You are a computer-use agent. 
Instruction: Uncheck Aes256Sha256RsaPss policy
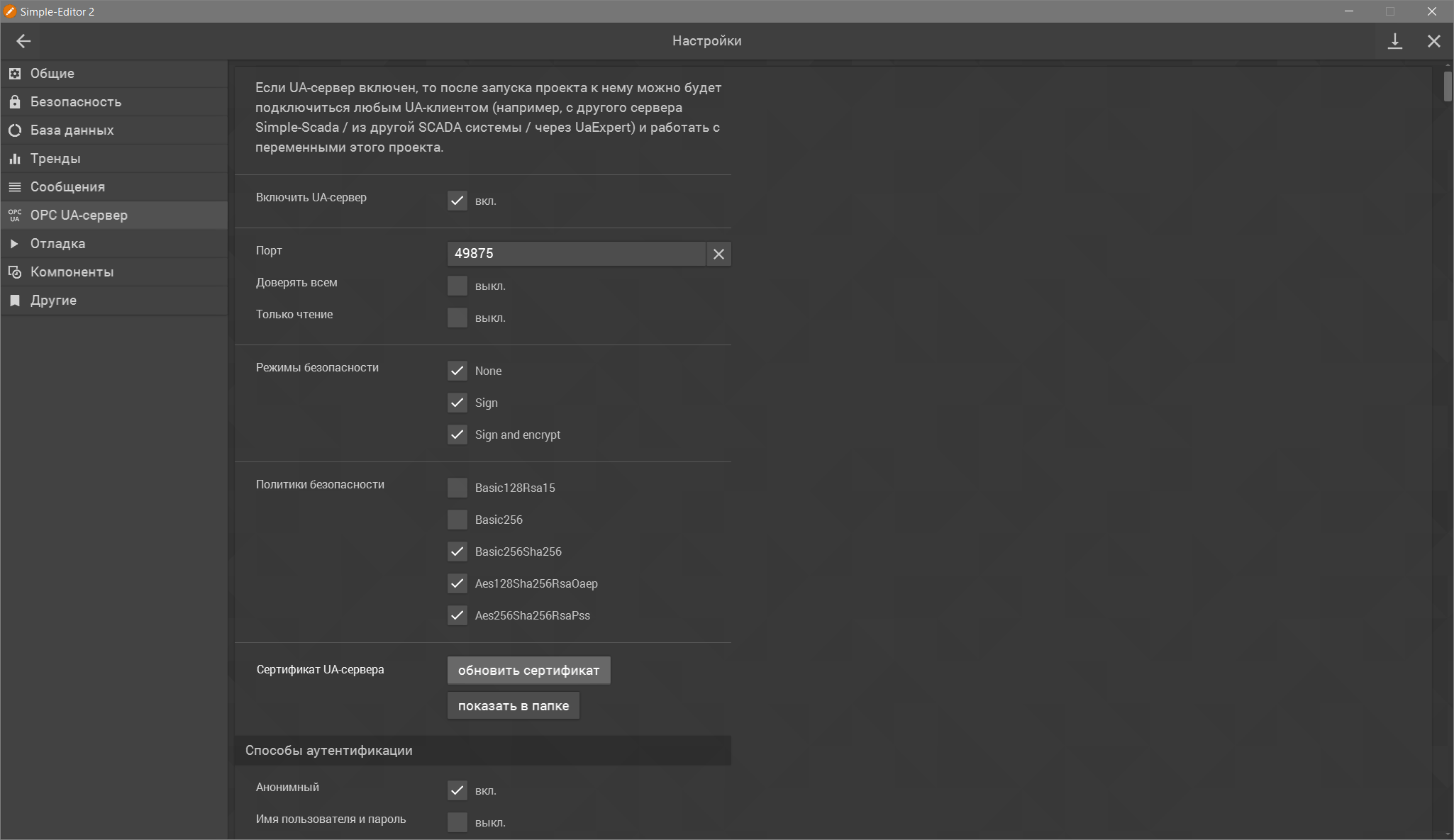pos(457,615)
